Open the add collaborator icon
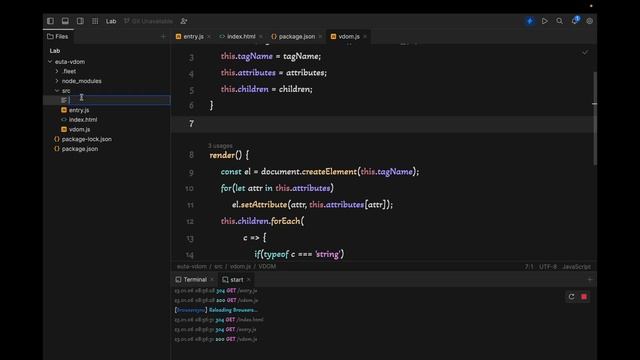The image size is (640, 360). pos(184,21)
